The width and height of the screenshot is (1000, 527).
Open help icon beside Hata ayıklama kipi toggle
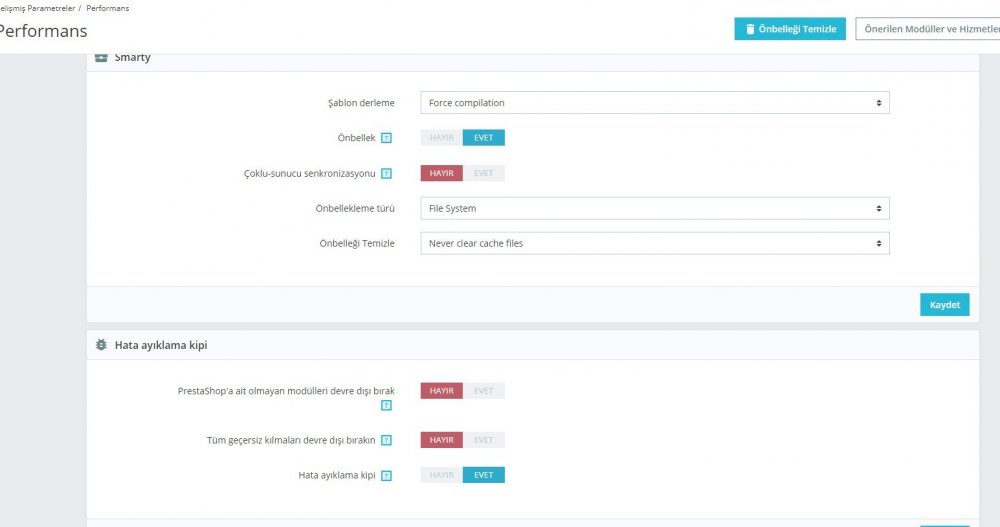click(386, 475)
